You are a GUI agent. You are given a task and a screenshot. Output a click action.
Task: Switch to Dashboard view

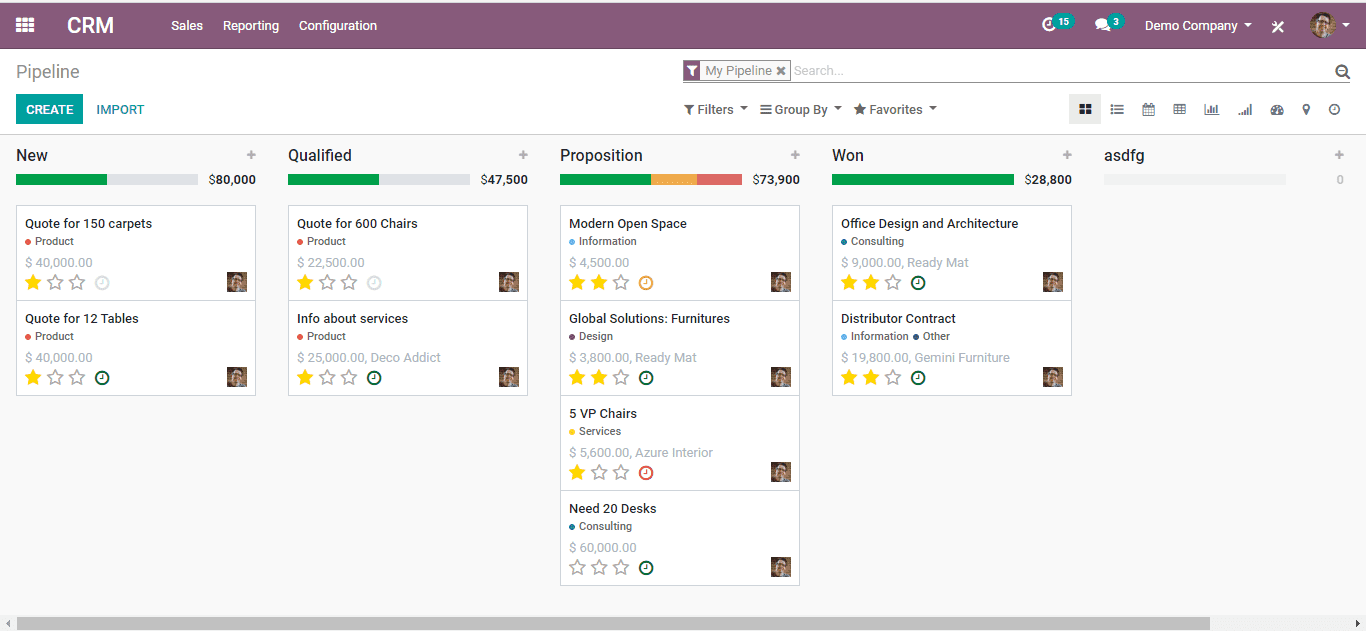pos(1276,110)
